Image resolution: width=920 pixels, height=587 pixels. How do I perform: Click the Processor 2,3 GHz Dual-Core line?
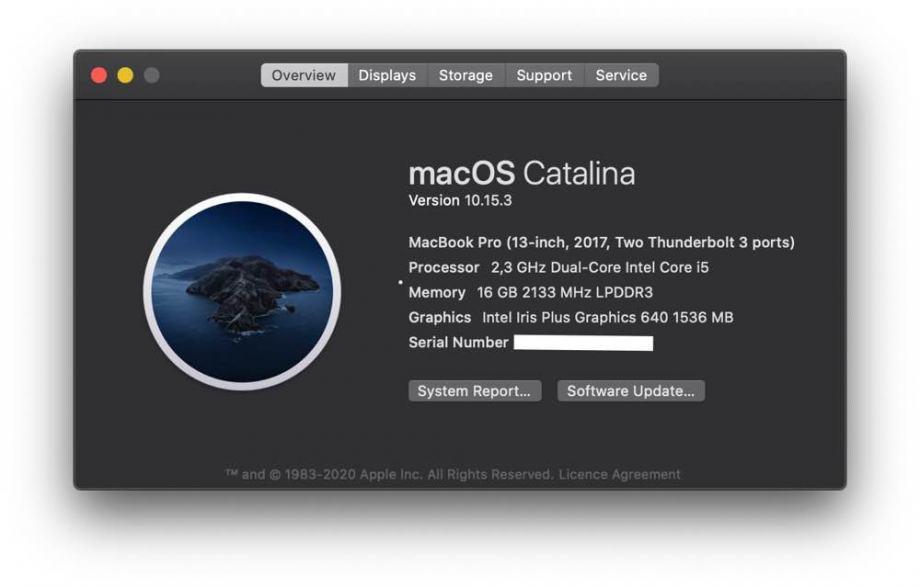[x=559, y=268]
